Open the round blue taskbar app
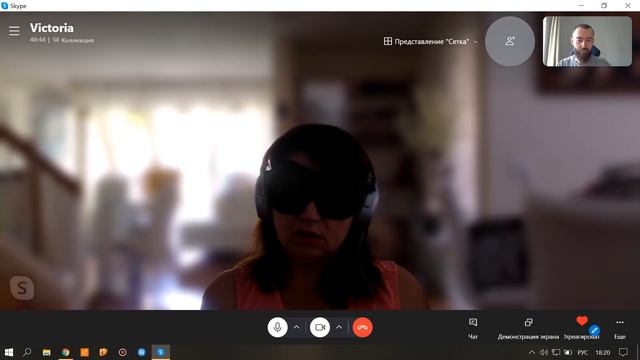This screenshot has height=360, width=640. (x=141, y=352)
